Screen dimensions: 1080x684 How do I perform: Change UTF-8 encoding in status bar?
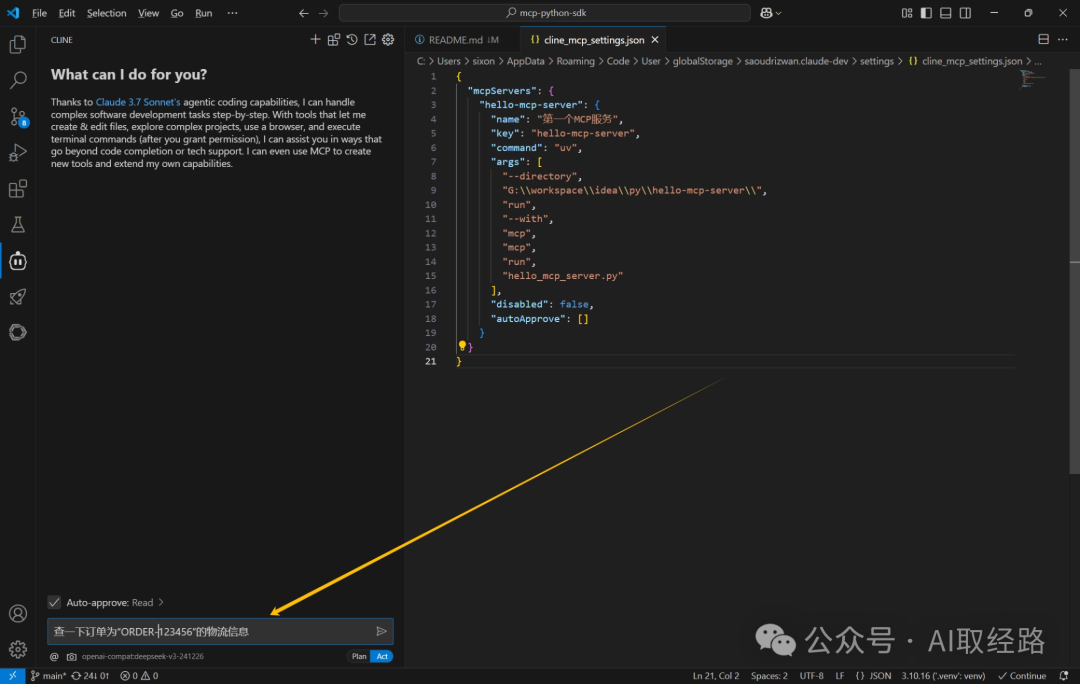(x=811, y=676)
